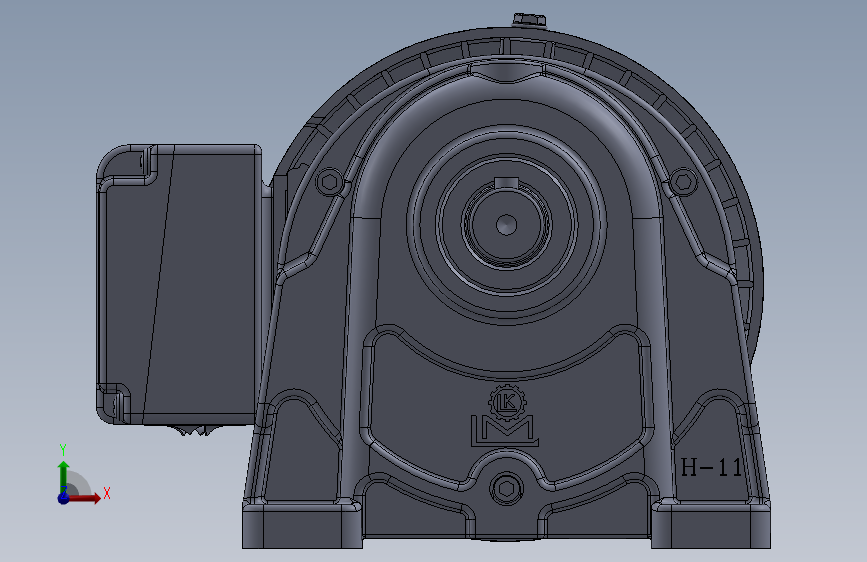The height and width of the screenshot is (562, 867).
Task: Select the bottom center drain plug bolt
Action: (x=506, y=488)
